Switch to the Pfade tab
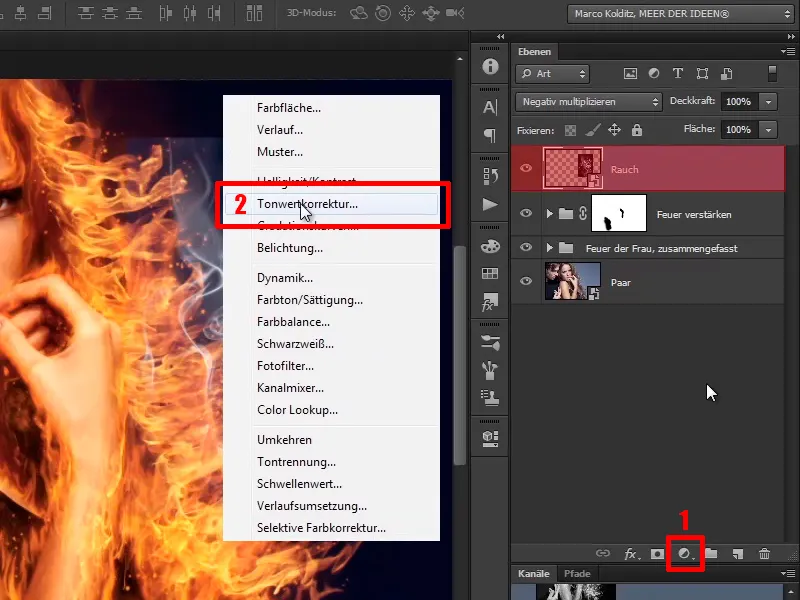800x600 pixels. coord(577,573)
